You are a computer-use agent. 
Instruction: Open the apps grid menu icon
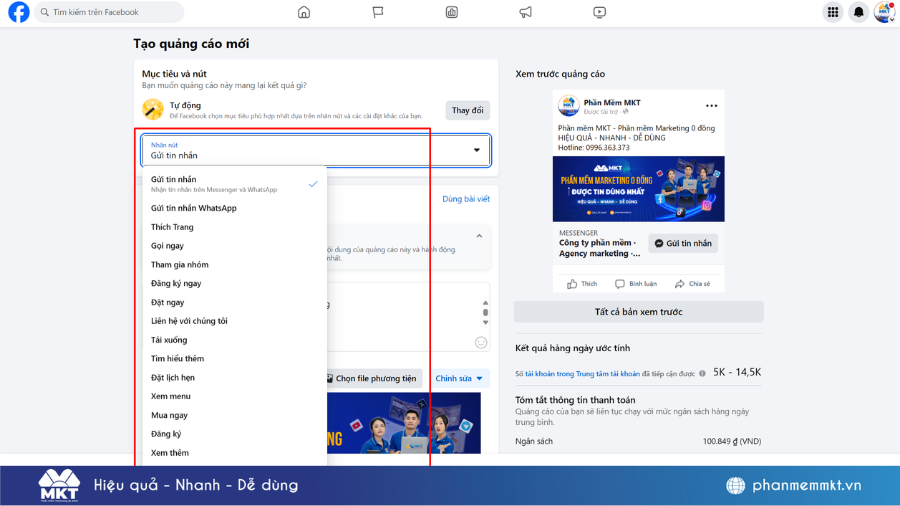coord(833,12)
